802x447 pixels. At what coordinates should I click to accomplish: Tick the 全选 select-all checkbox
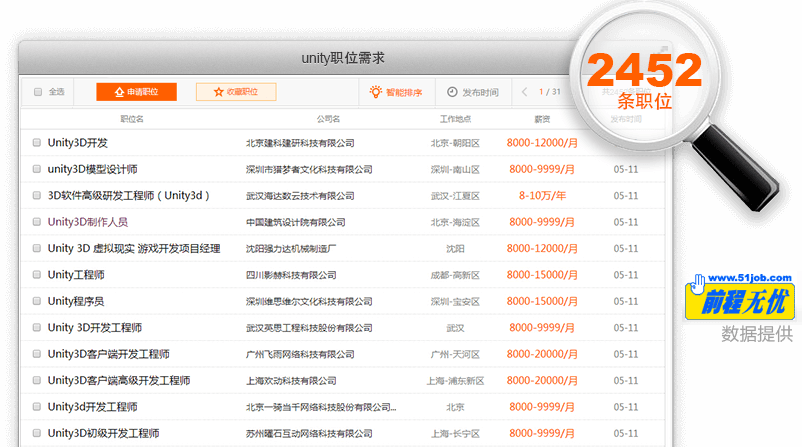tap(38, 92)
